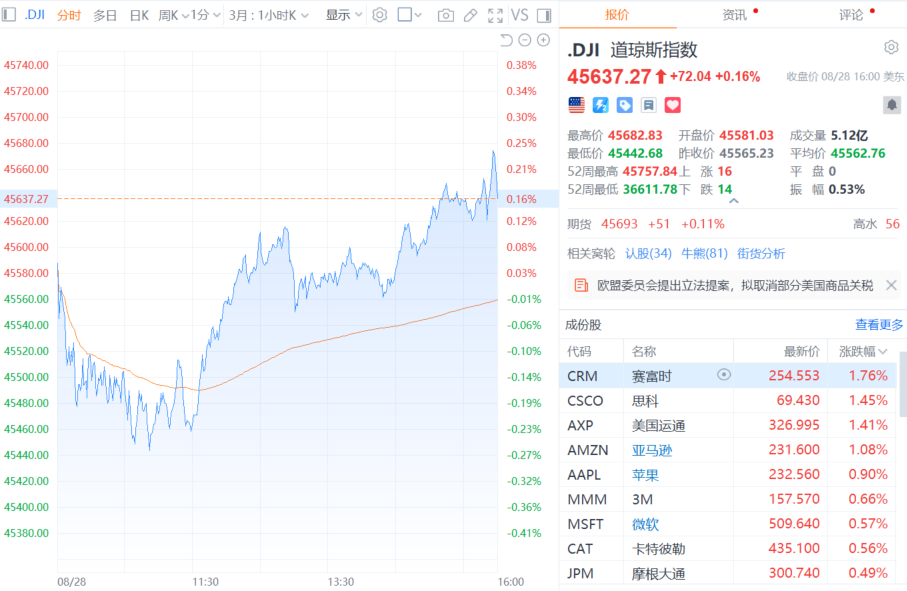Reset the chart zoom with undo arrow

tap(506, 40)
